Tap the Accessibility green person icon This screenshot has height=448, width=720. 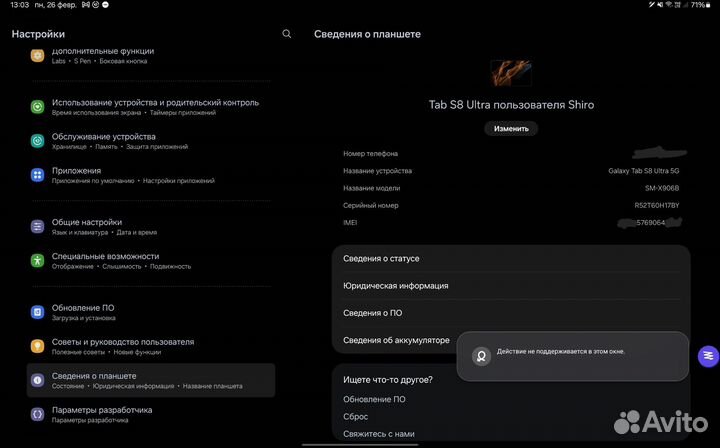(37, 261)
